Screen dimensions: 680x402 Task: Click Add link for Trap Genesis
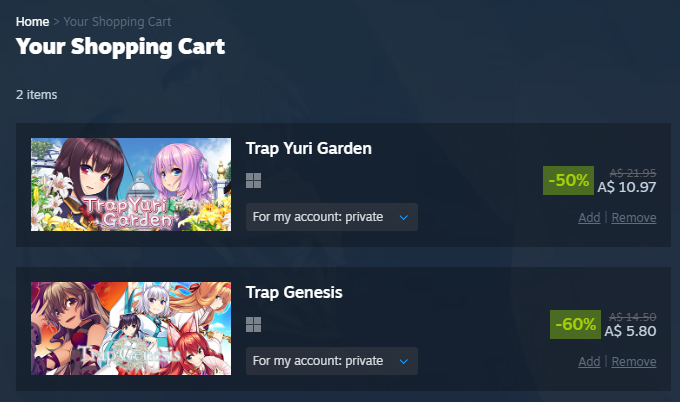589,361
